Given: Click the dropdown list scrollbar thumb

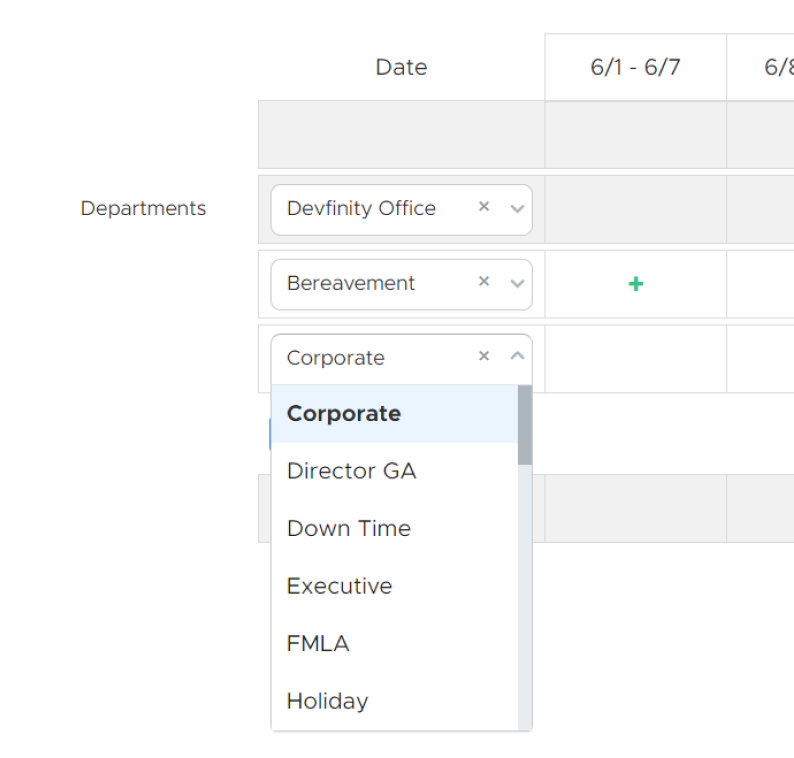Looking at the screenshot, I should (525, 425).
